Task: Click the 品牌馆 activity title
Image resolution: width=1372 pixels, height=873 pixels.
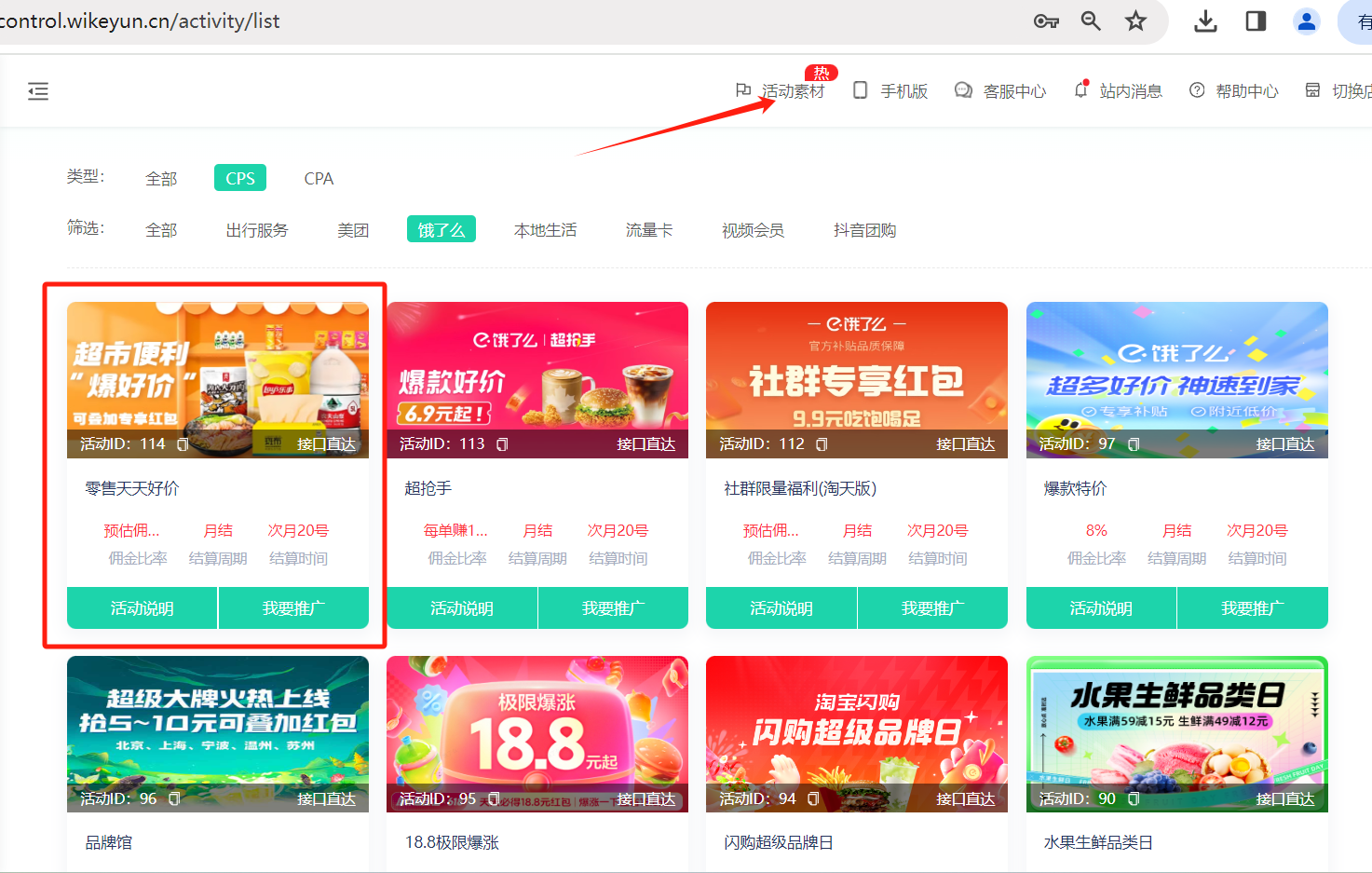Action: coord(109,842)
